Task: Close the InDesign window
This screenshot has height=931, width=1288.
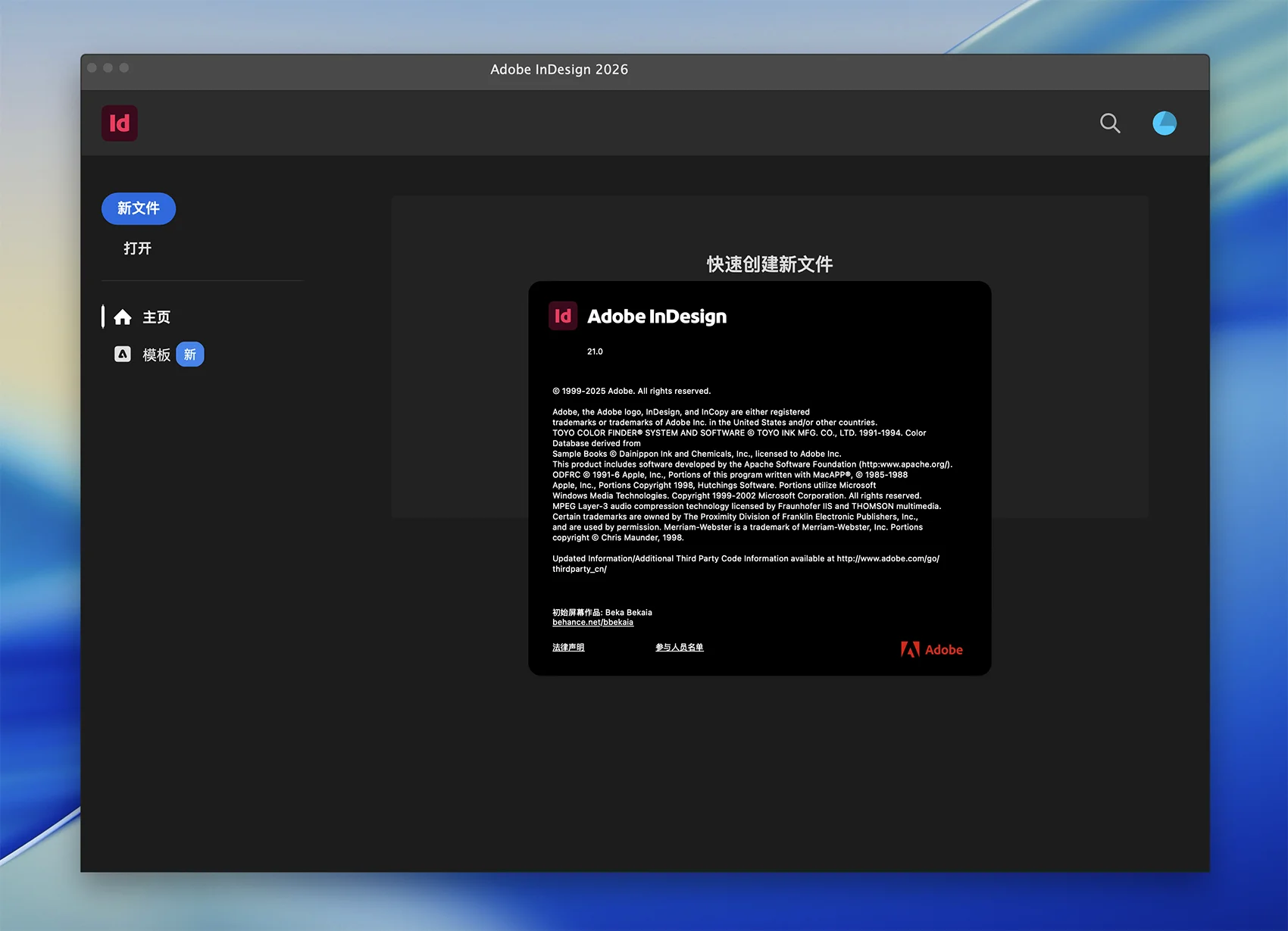Action: [92, 68]
